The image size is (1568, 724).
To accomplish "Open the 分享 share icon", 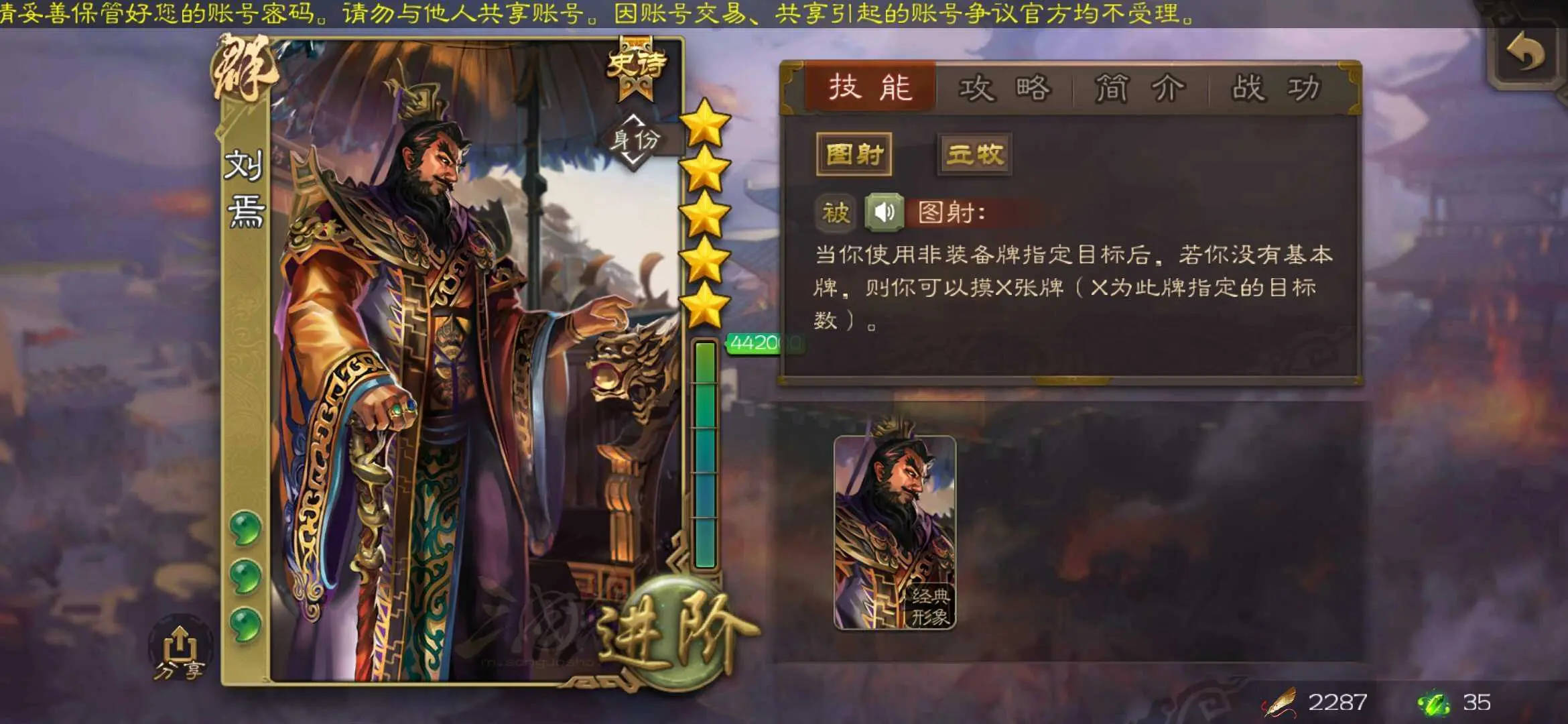I will pyautogui.click(x=179, y=650).
